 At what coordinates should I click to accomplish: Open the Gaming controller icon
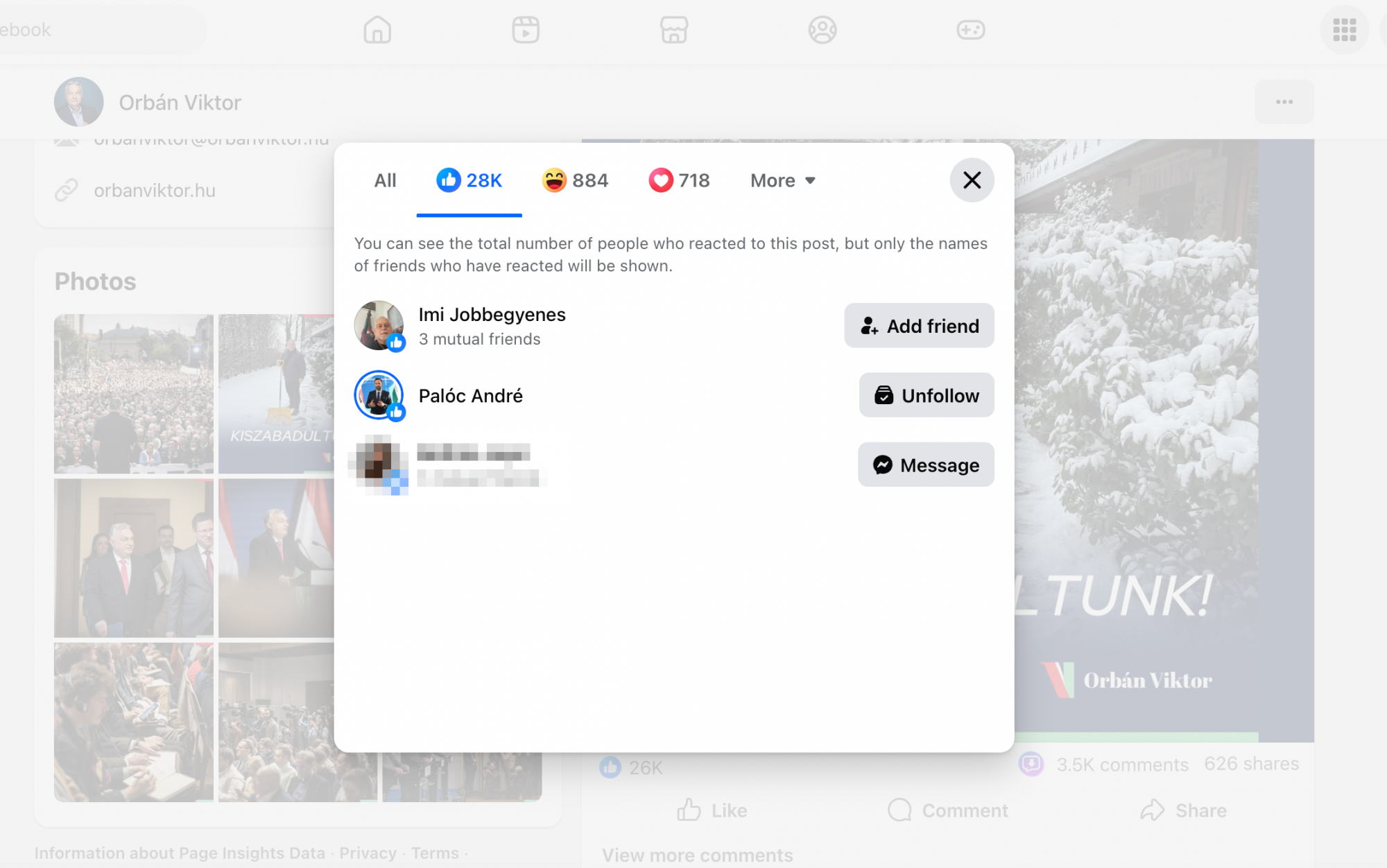pyautogui.click(x=970, y=30)
